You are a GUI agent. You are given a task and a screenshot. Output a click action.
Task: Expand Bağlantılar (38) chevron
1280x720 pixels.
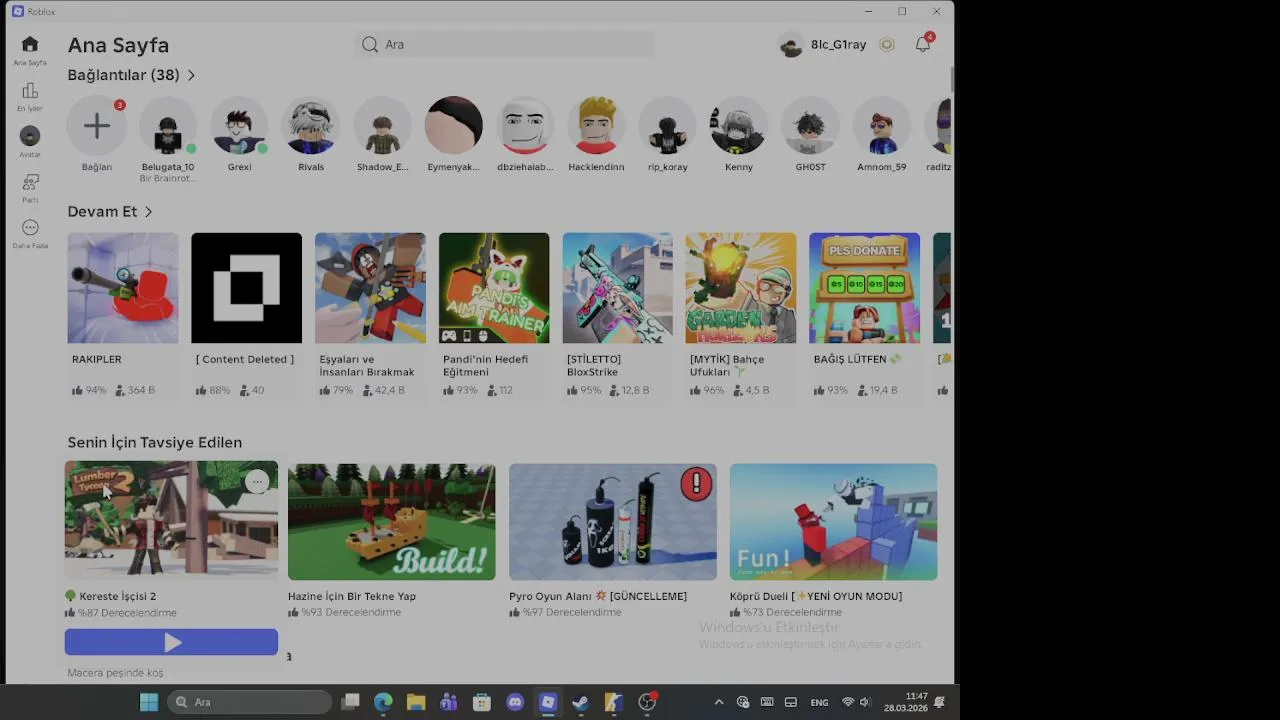(x=191, y=75)
